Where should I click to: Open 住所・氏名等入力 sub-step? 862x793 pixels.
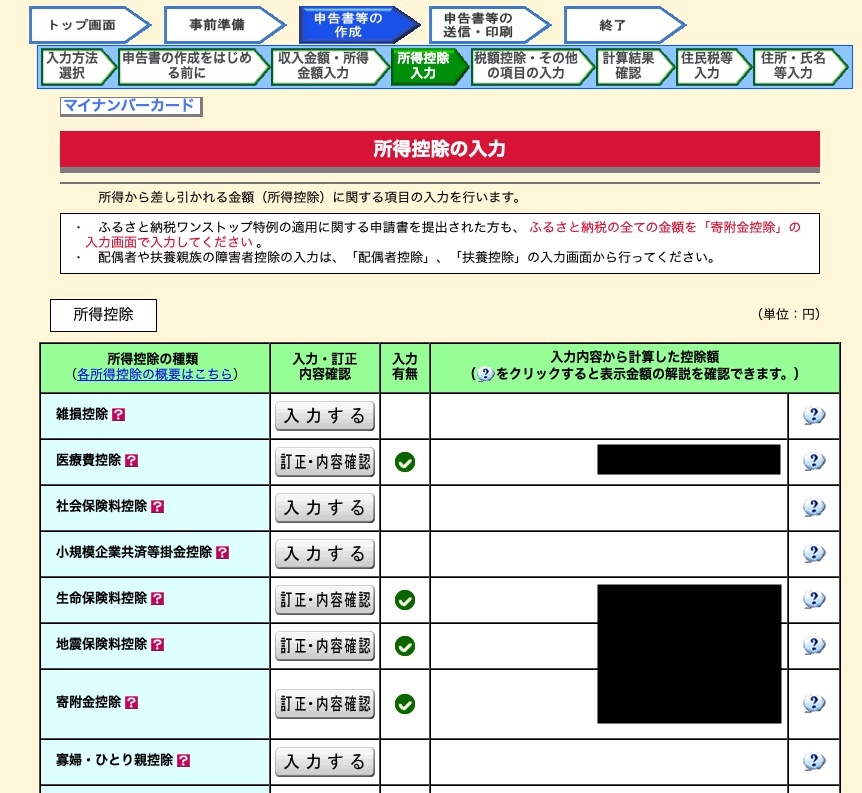point(800,66)
